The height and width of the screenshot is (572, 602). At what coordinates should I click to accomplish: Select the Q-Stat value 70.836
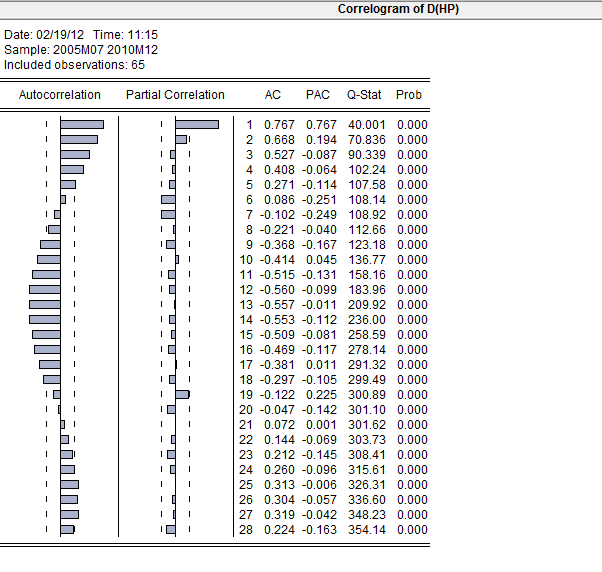(367, 140)
